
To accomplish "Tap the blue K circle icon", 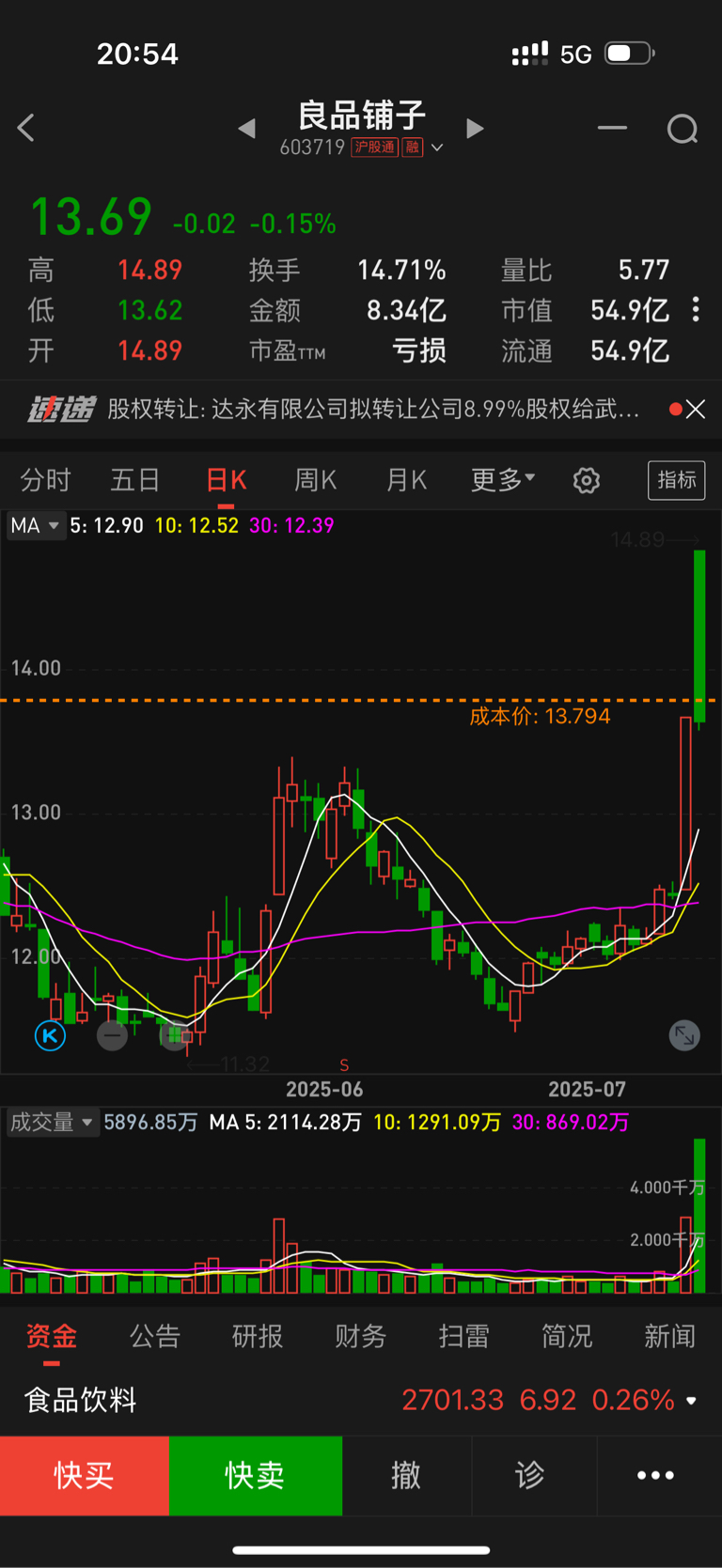I will point(50,1036).
